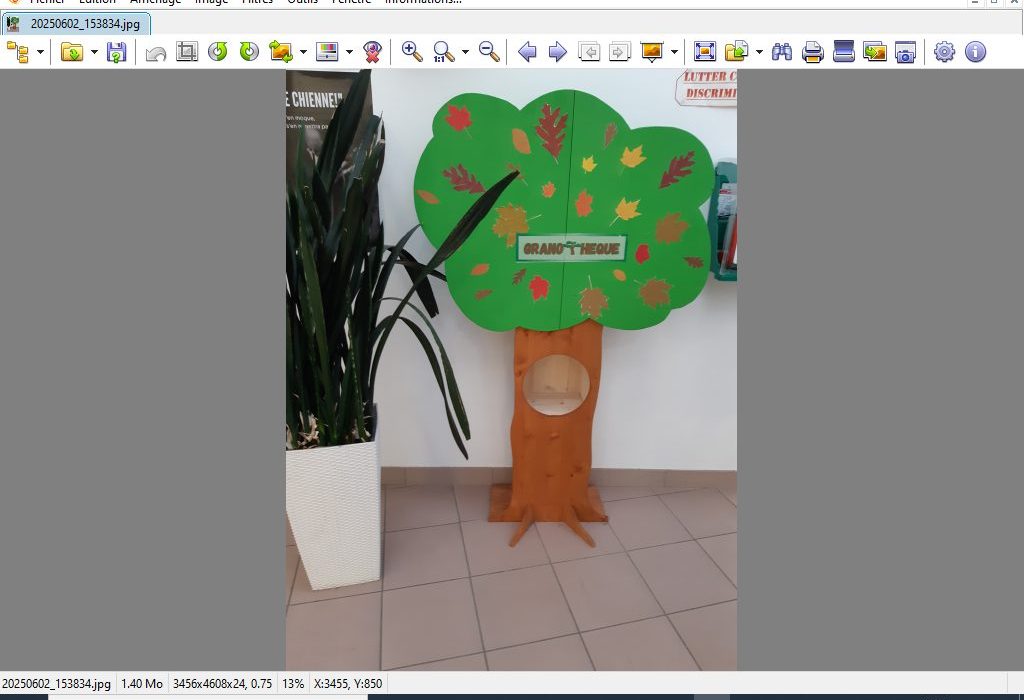Click the Resize/convert image icon
This screenshot has width=1024, height=700.
pyautogui.click(x=281, y=52)
